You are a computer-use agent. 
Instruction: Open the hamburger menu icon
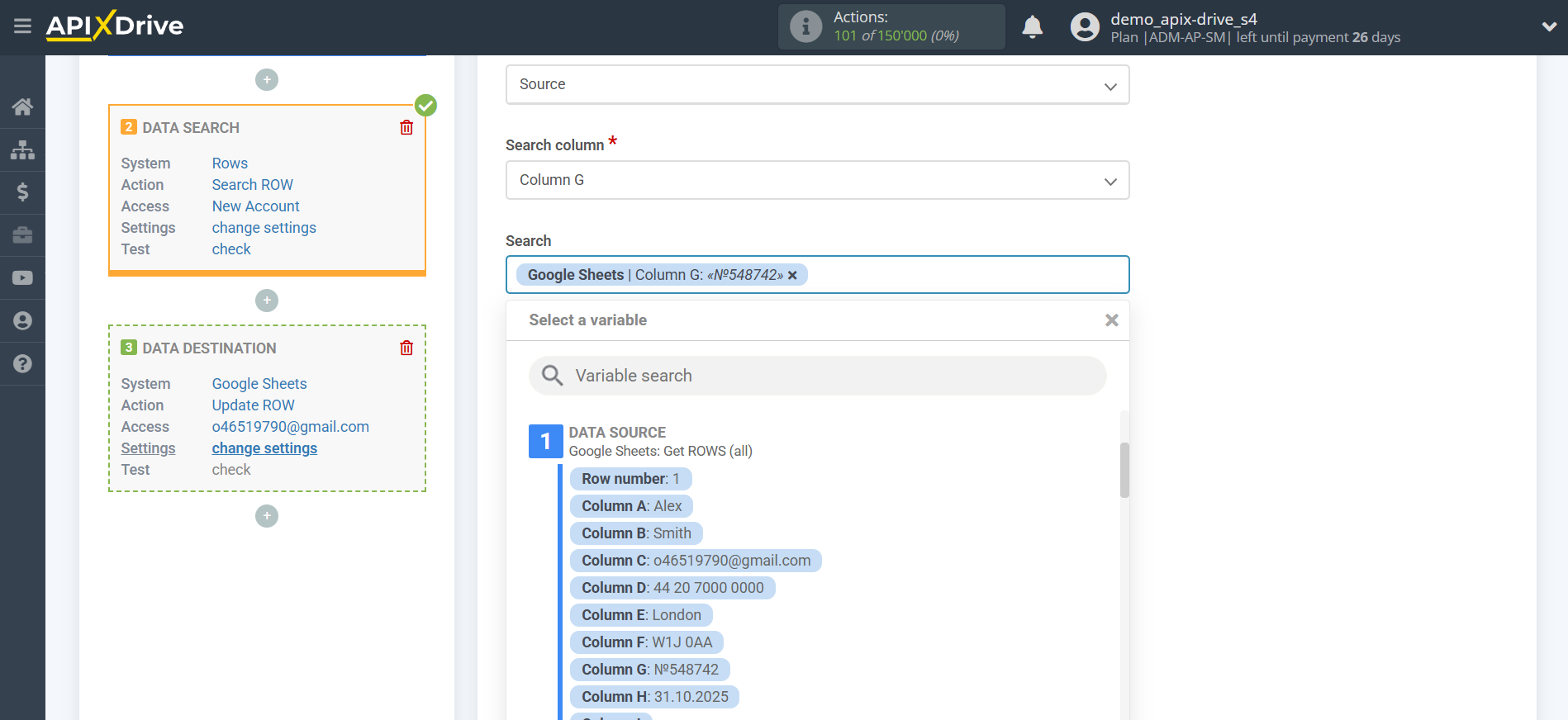pyautogui.click(x=22, y=26)
